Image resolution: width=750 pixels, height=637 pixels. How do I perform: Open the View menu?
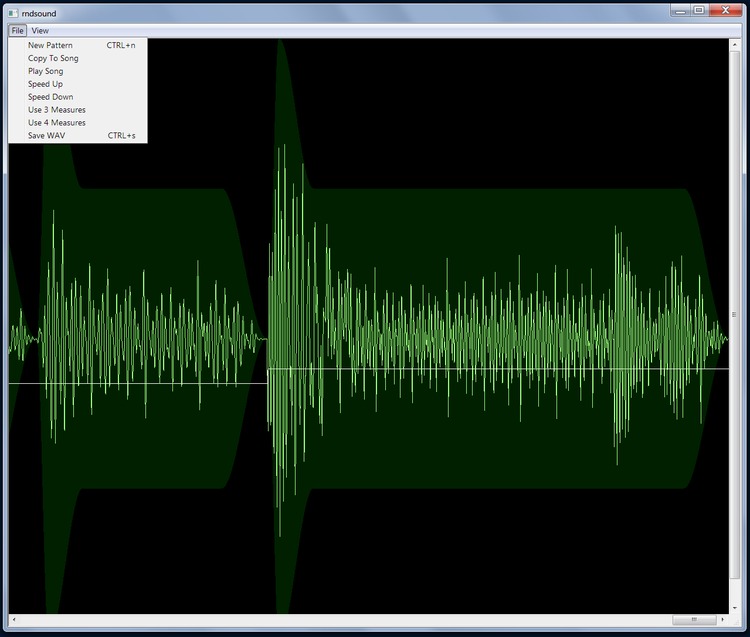(40, 31)
